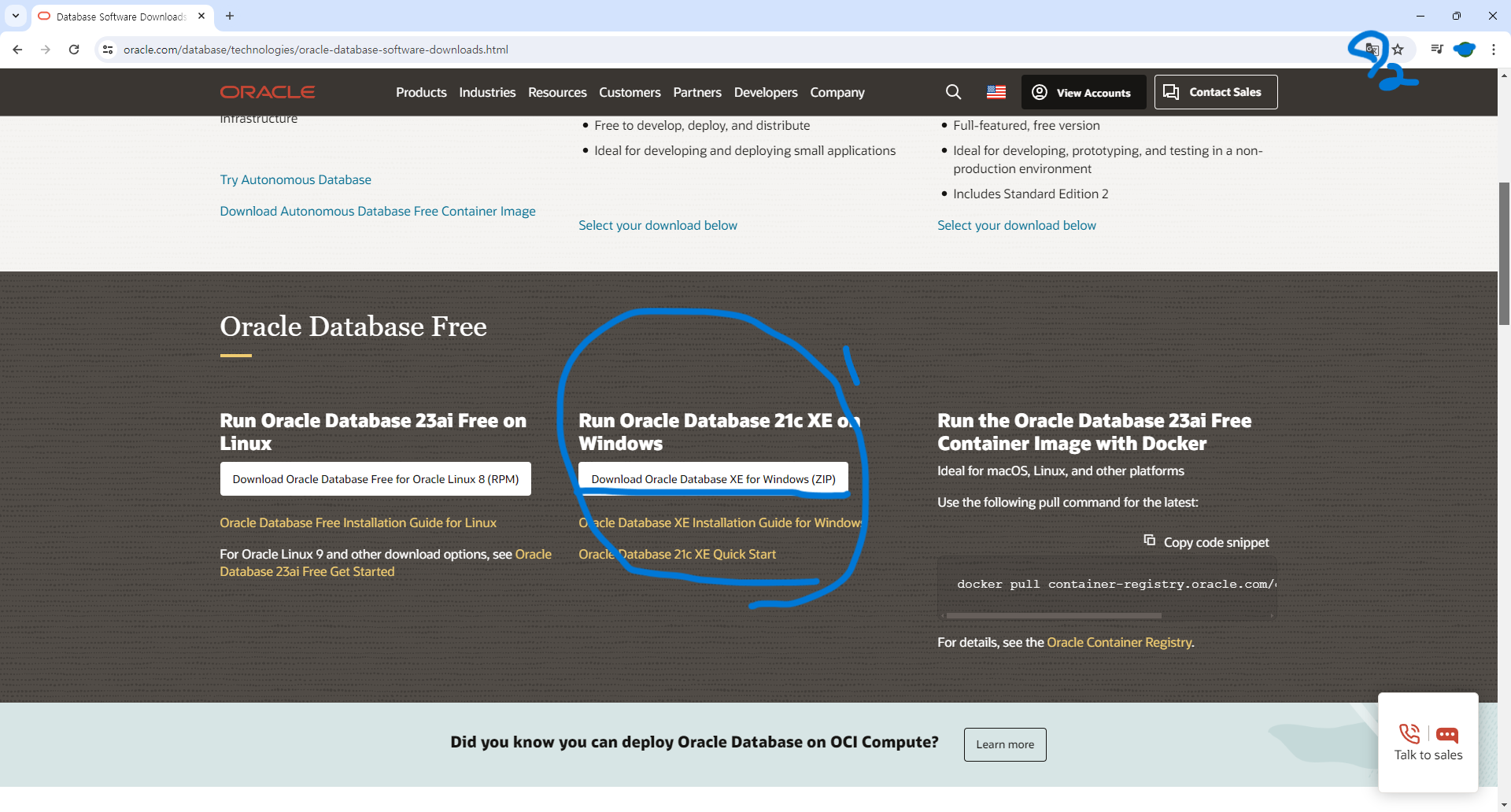This screenshot has height=812, width=1511.
Task: Open the Company menu
Action: (837, 92)
